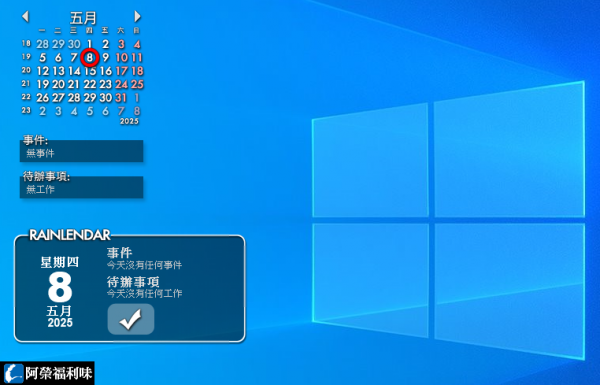
Task: Click date 21 in the date grid
Action: click(x=74, y=85)
